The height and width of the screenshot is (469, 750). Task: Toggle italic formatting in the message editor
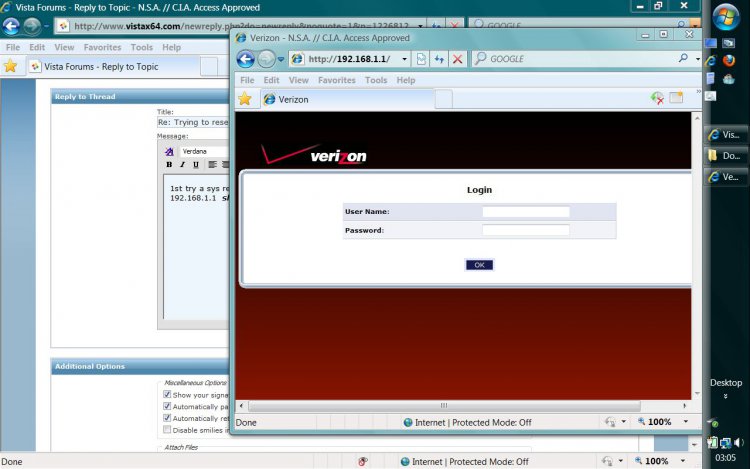coord(182,164)
